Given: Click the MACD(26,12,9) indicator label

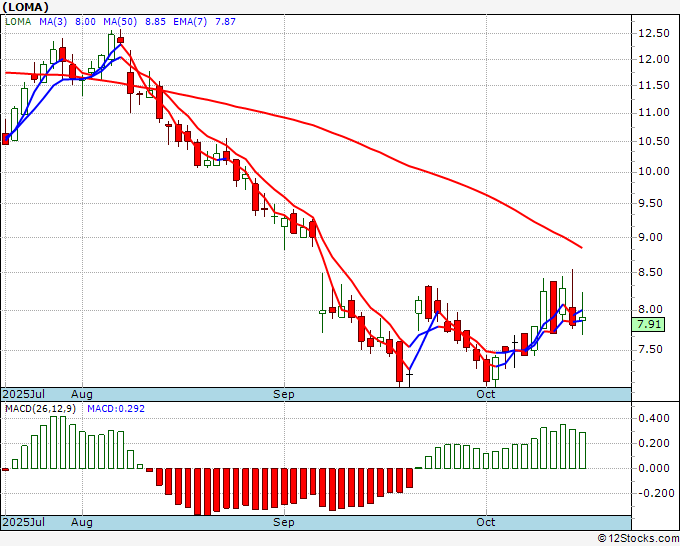Looking at the screenshot, I should click(40, 409).
